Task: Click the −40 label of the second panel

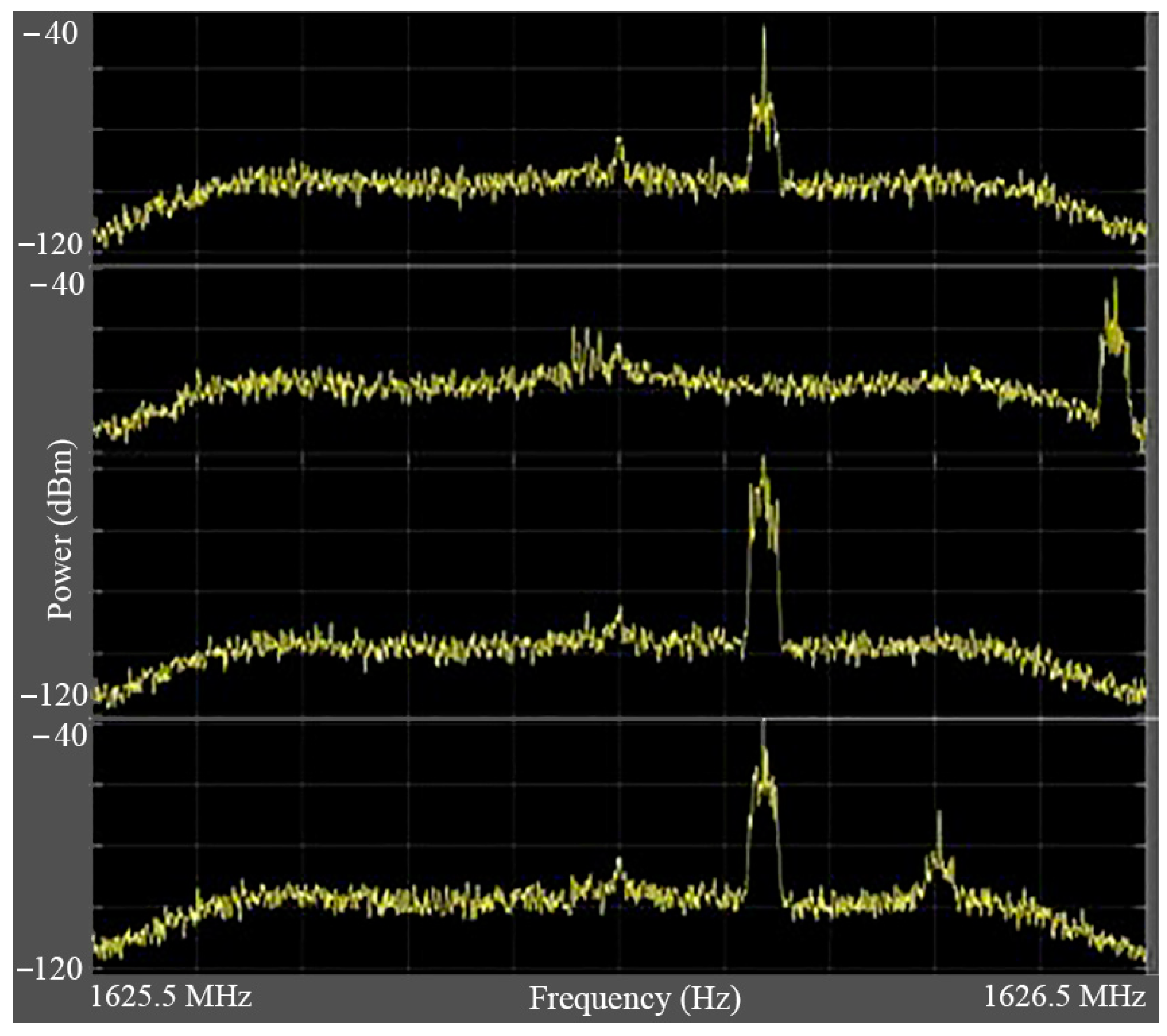Action: (x=56, y=284)
